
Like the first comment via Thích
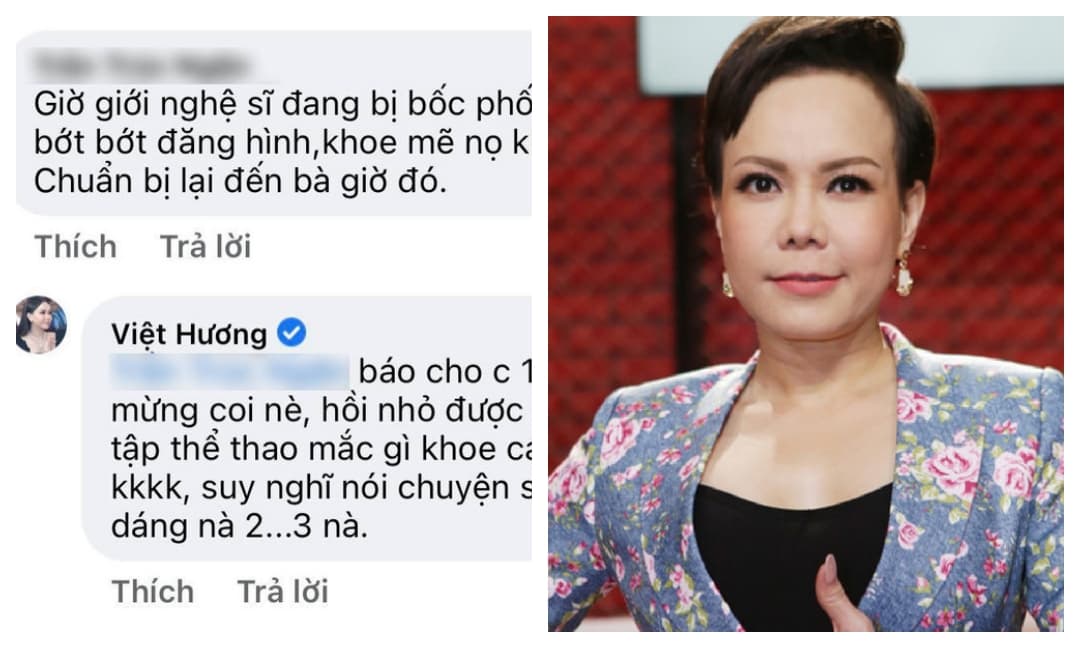point(76,247)
